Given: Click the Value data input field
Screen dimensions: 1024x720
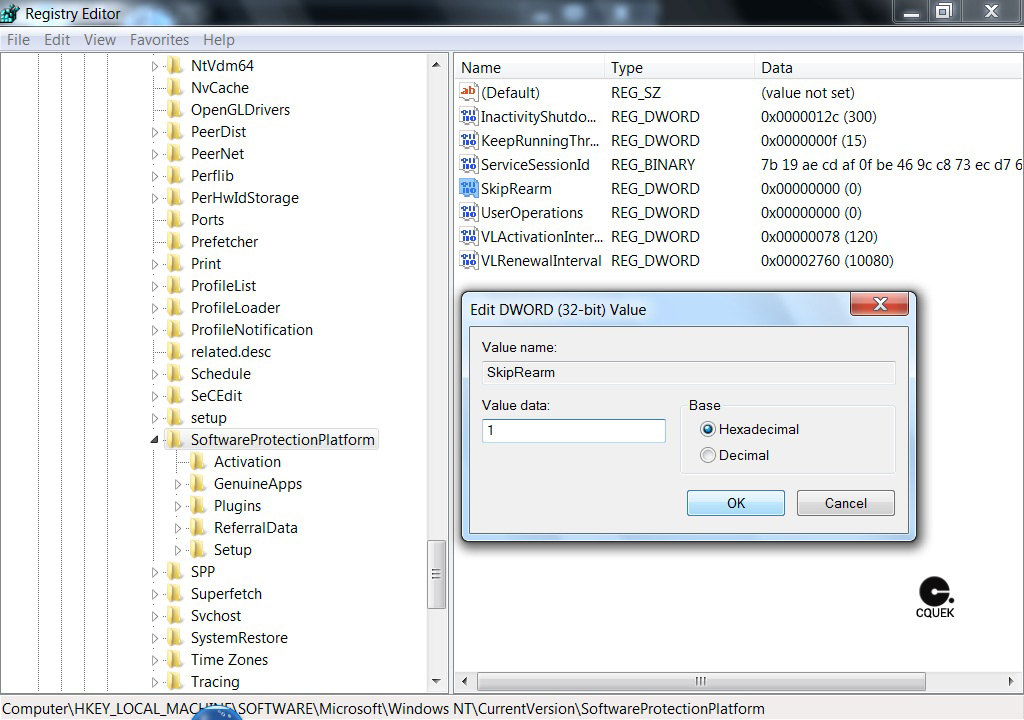Looking at the screenshot, I should [573, 431].
